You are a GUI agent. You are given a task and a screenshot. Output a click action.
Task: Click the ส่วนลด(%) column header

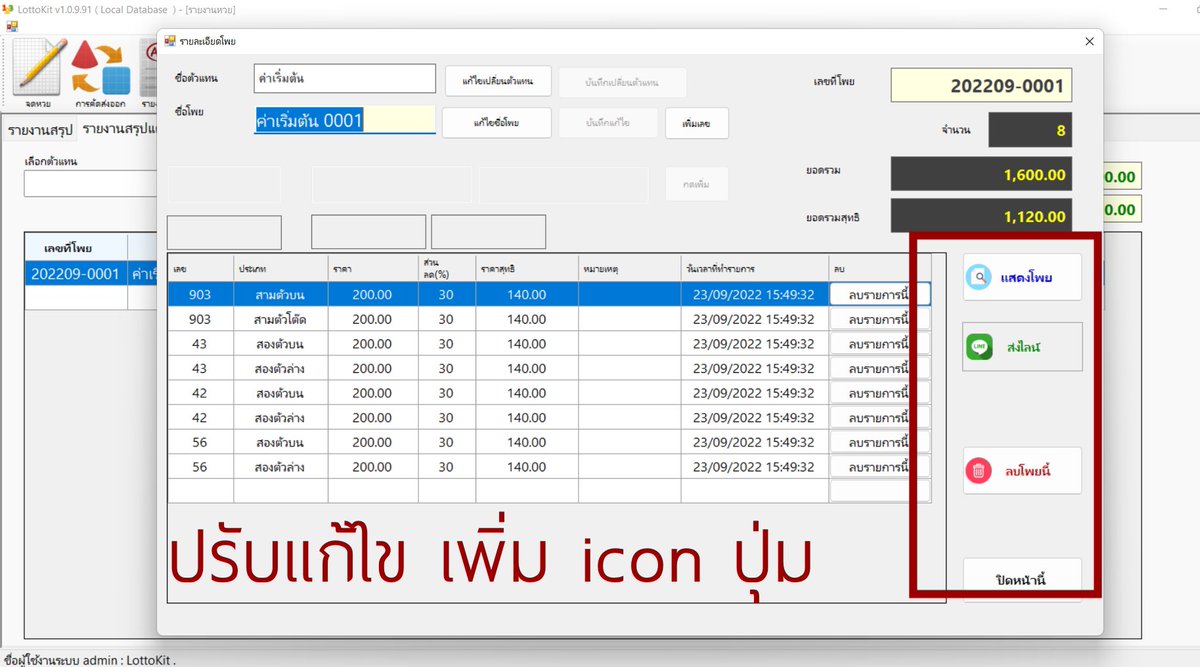(447, 268)
